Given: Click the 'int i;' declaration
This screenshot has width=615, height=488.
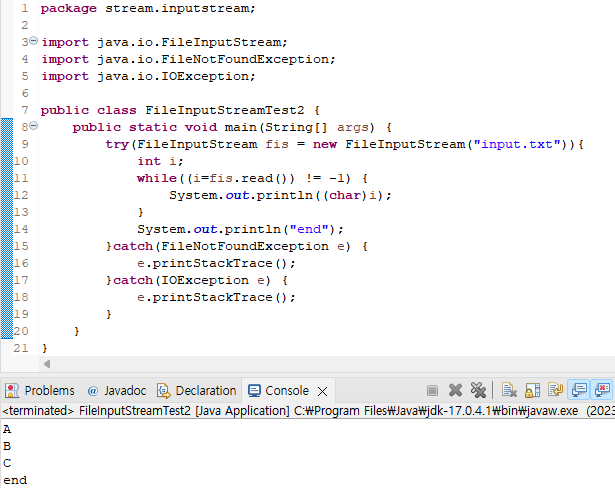Looking at the screenshot, I should tap(160, 161).
